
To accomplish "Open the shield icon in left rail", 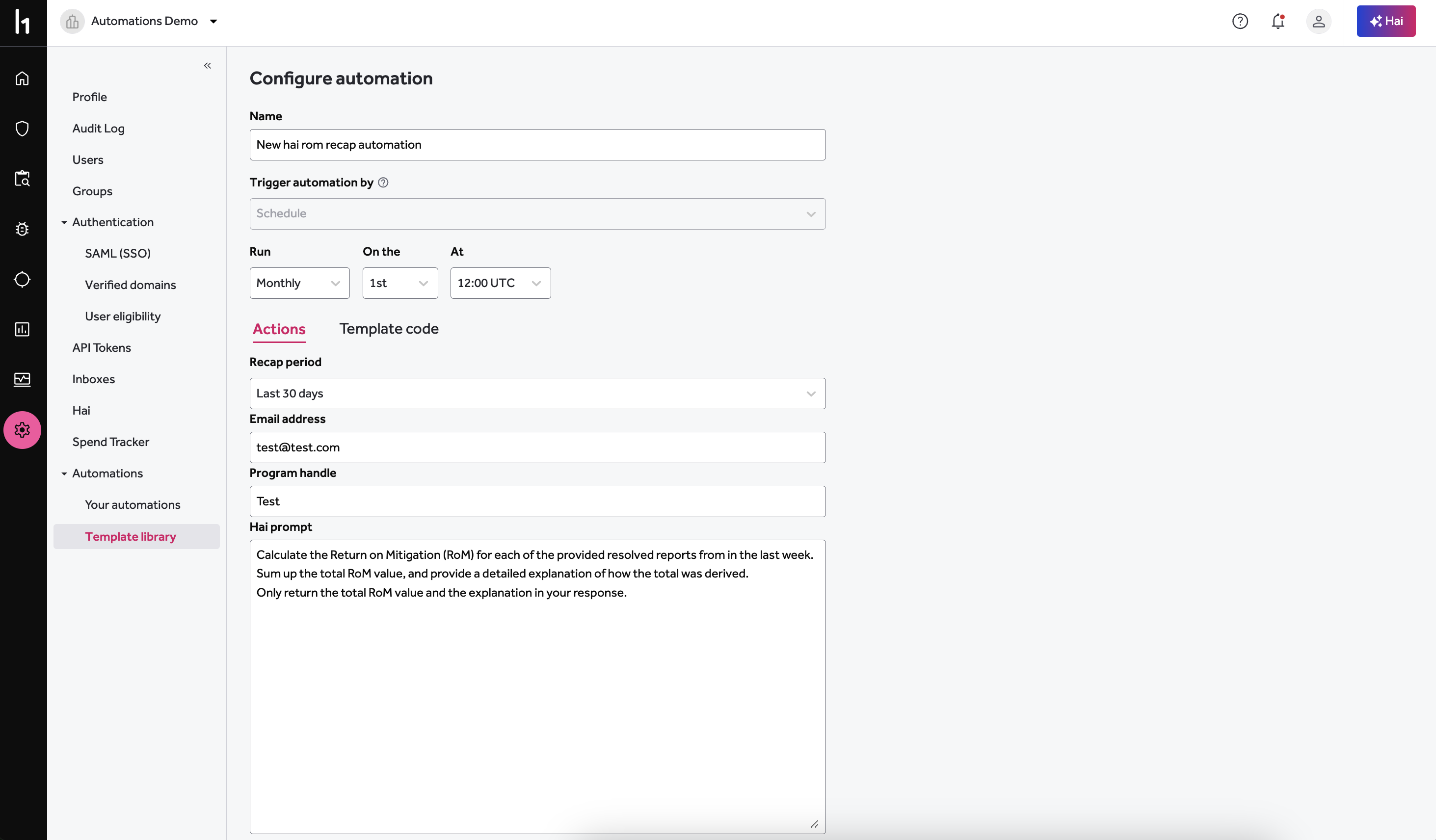I will [x=22, y=128].
